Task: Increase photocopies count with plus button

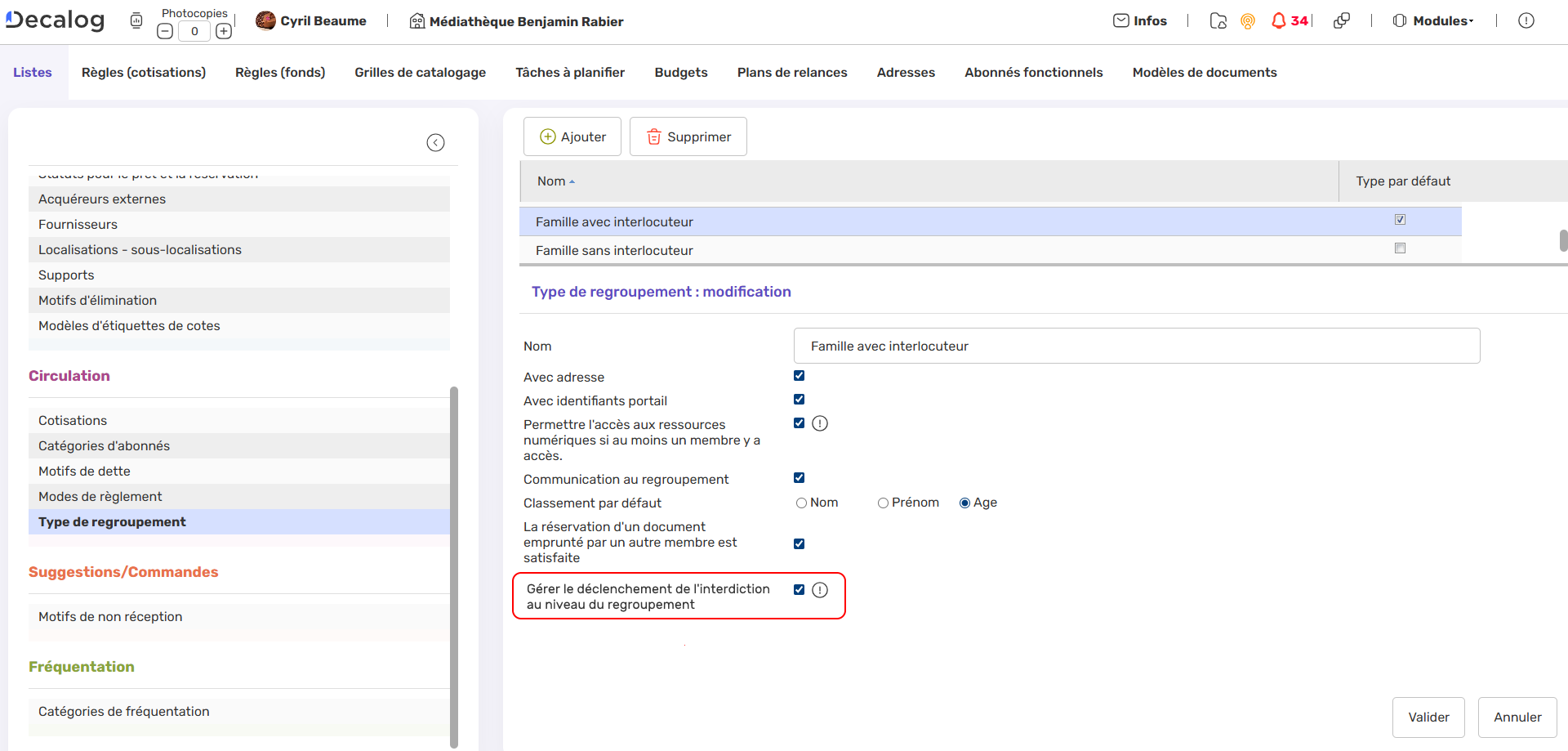Action: coord(223,32)
